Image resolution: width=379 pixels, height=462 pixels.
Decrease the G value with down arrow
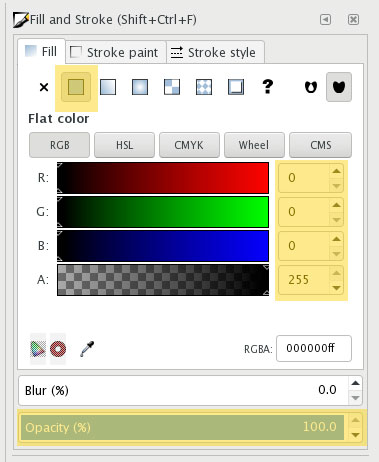[x=336, y=219]
